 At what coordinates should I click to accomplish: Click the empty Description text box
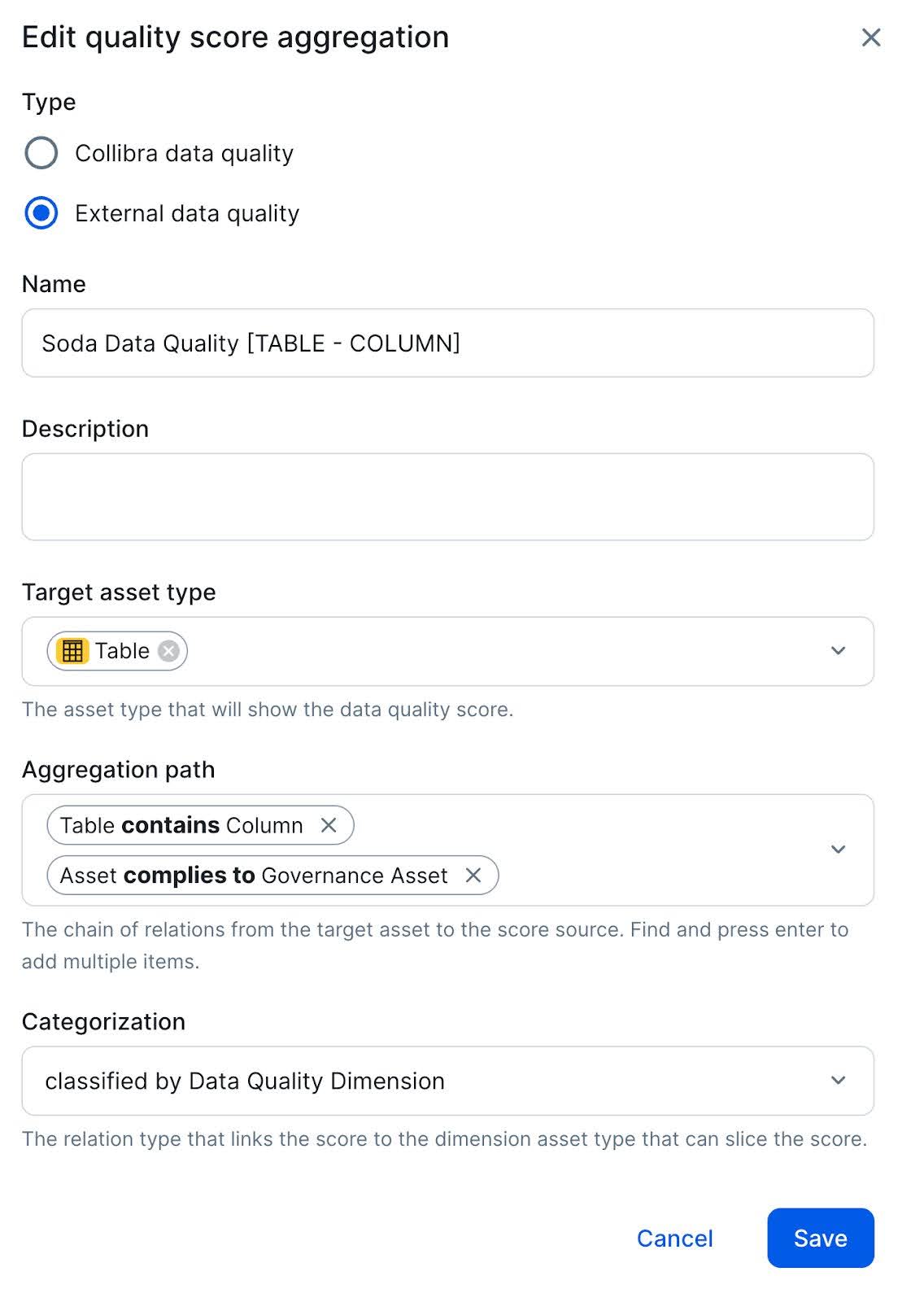(x=447, y=496)
